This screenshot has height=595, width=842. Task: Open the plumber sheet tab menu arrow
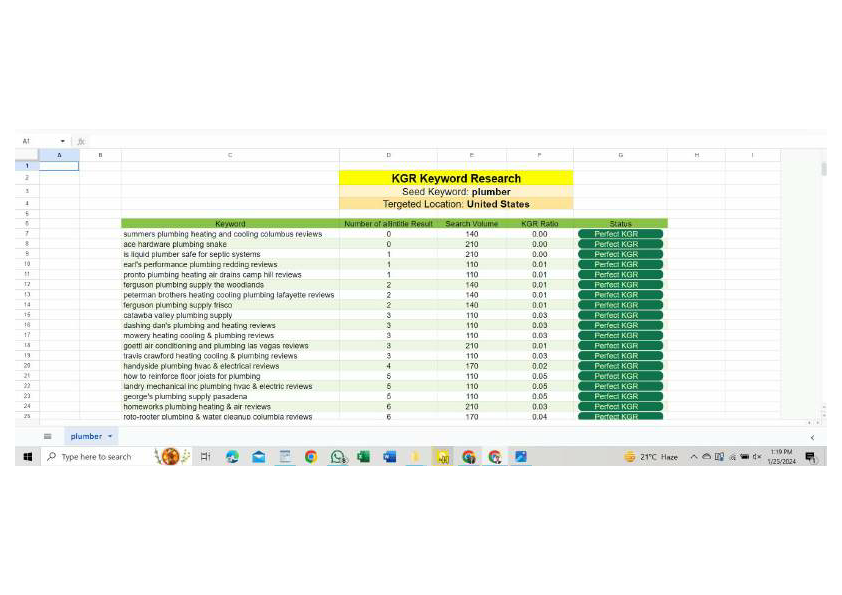(x=108, y=436)
